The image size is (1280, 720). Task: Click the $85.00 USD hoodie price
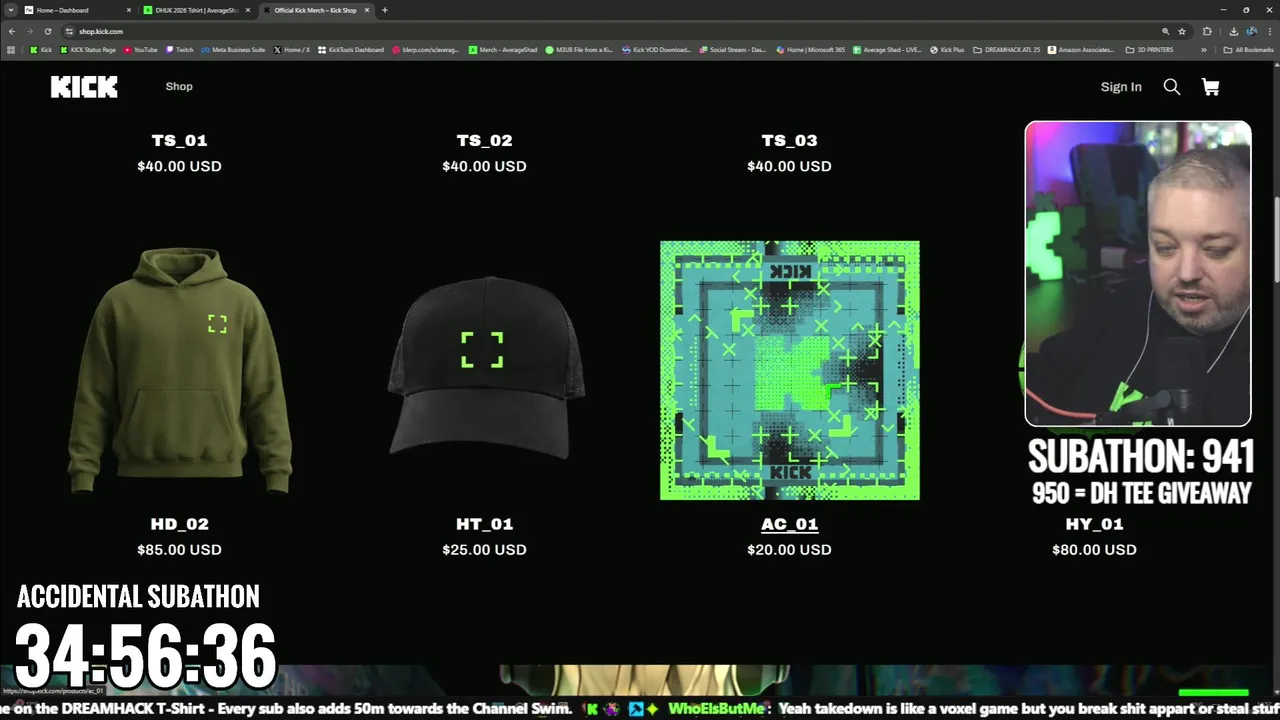click(x=180, y=550)
